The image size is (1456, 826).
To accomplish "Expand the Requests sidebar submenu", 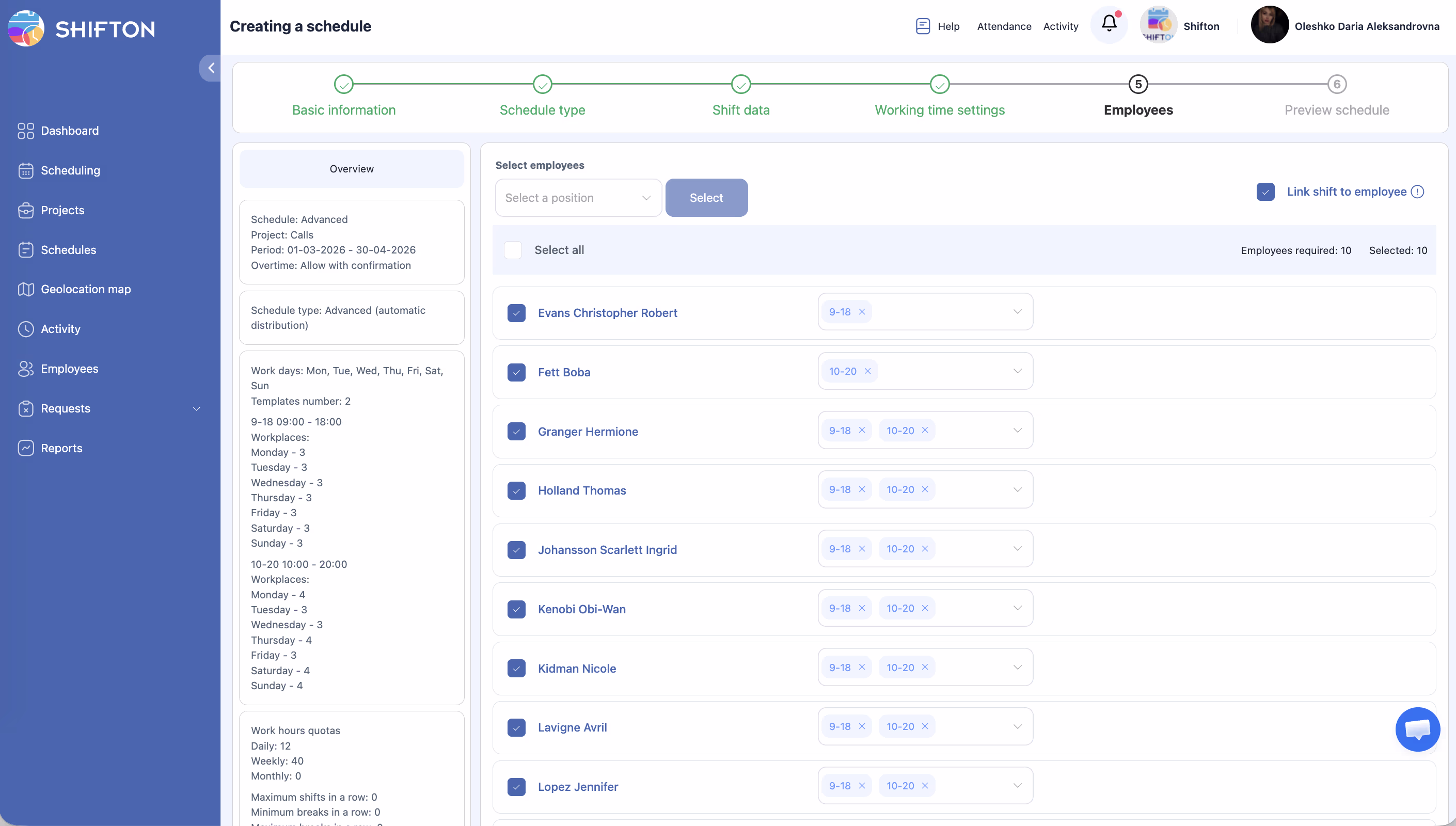I will coord(196,408).
